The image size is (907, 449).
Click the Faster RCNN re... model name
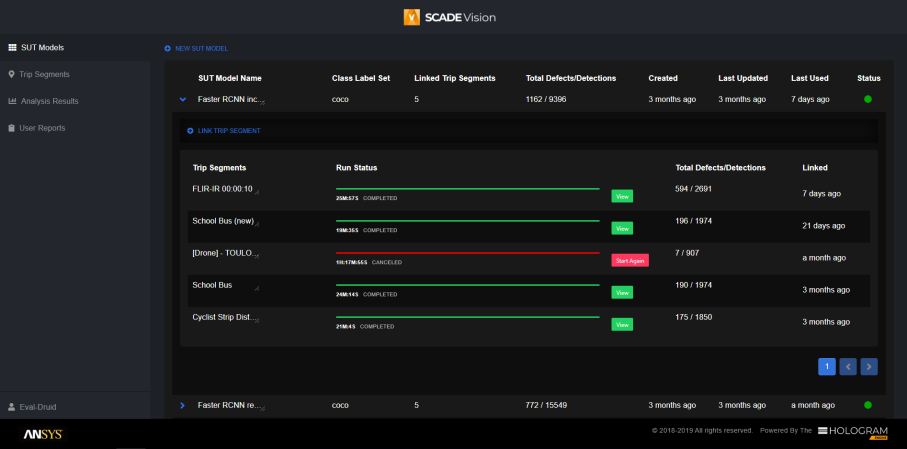coord(228,406)
